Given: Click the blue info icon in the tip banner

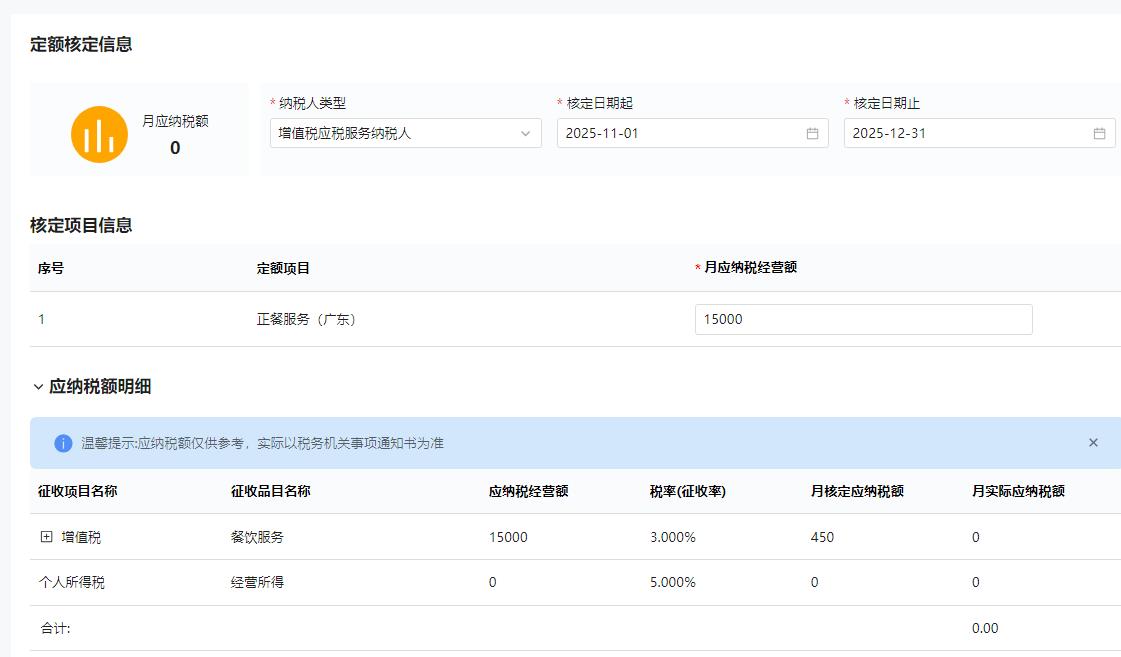Looking at the screenshot, I should click(x=63, y=443).
